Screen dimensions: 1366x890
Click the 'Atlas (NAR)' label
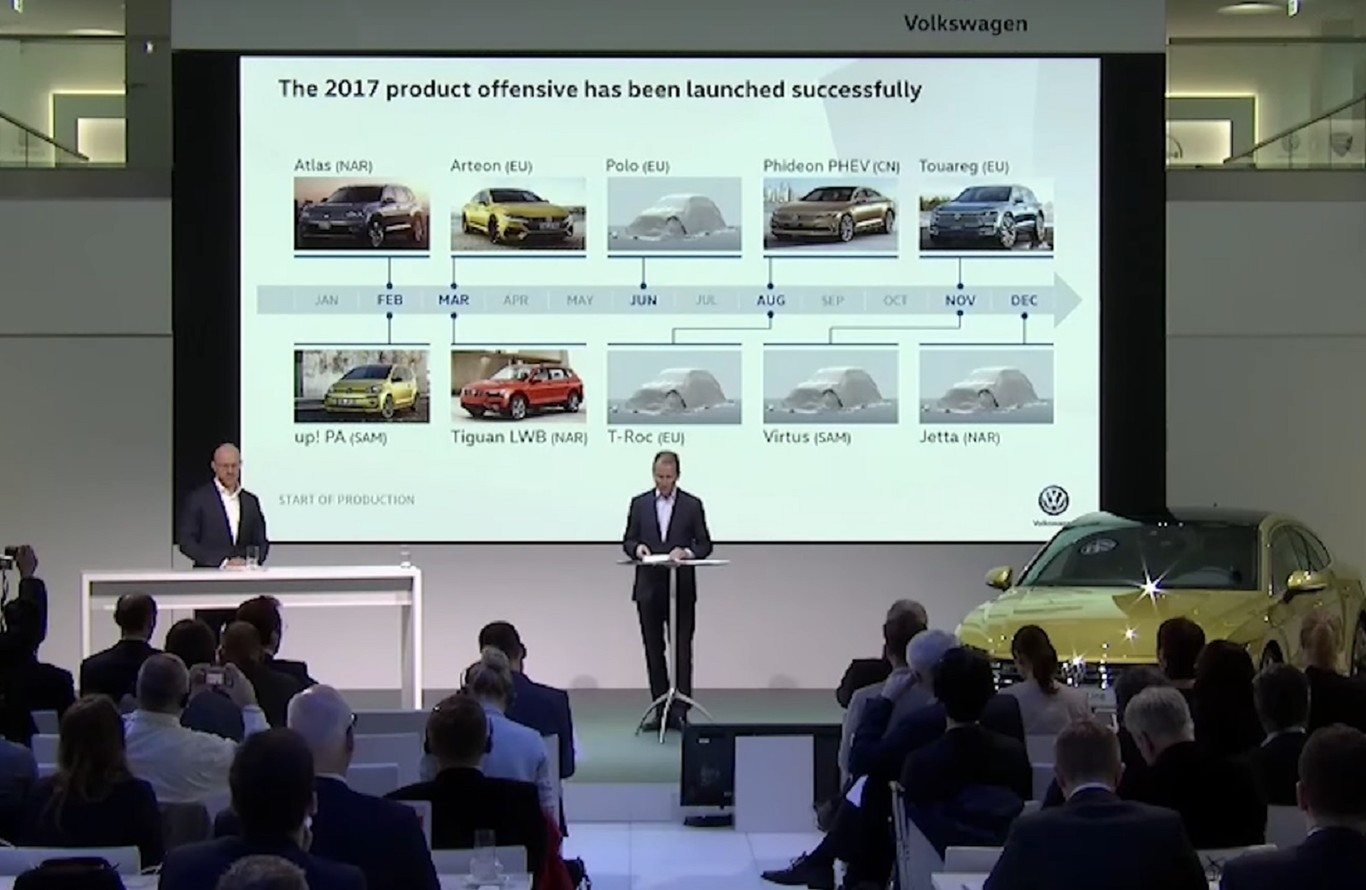point(333,165)
